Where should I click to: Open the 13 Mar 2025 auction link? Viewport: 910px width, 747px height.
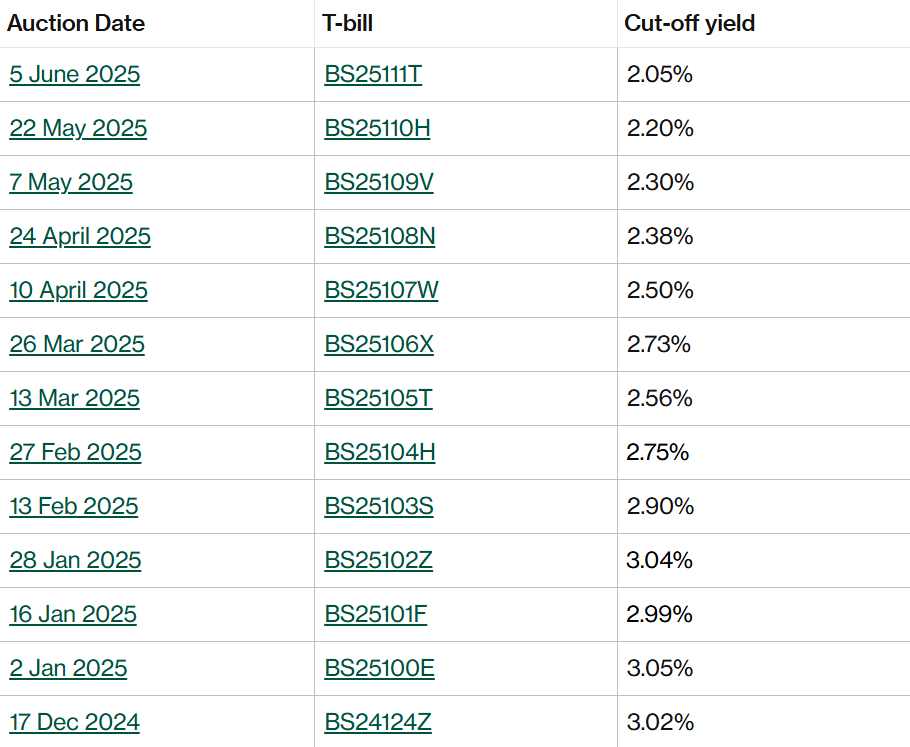(x=74, y=398)
